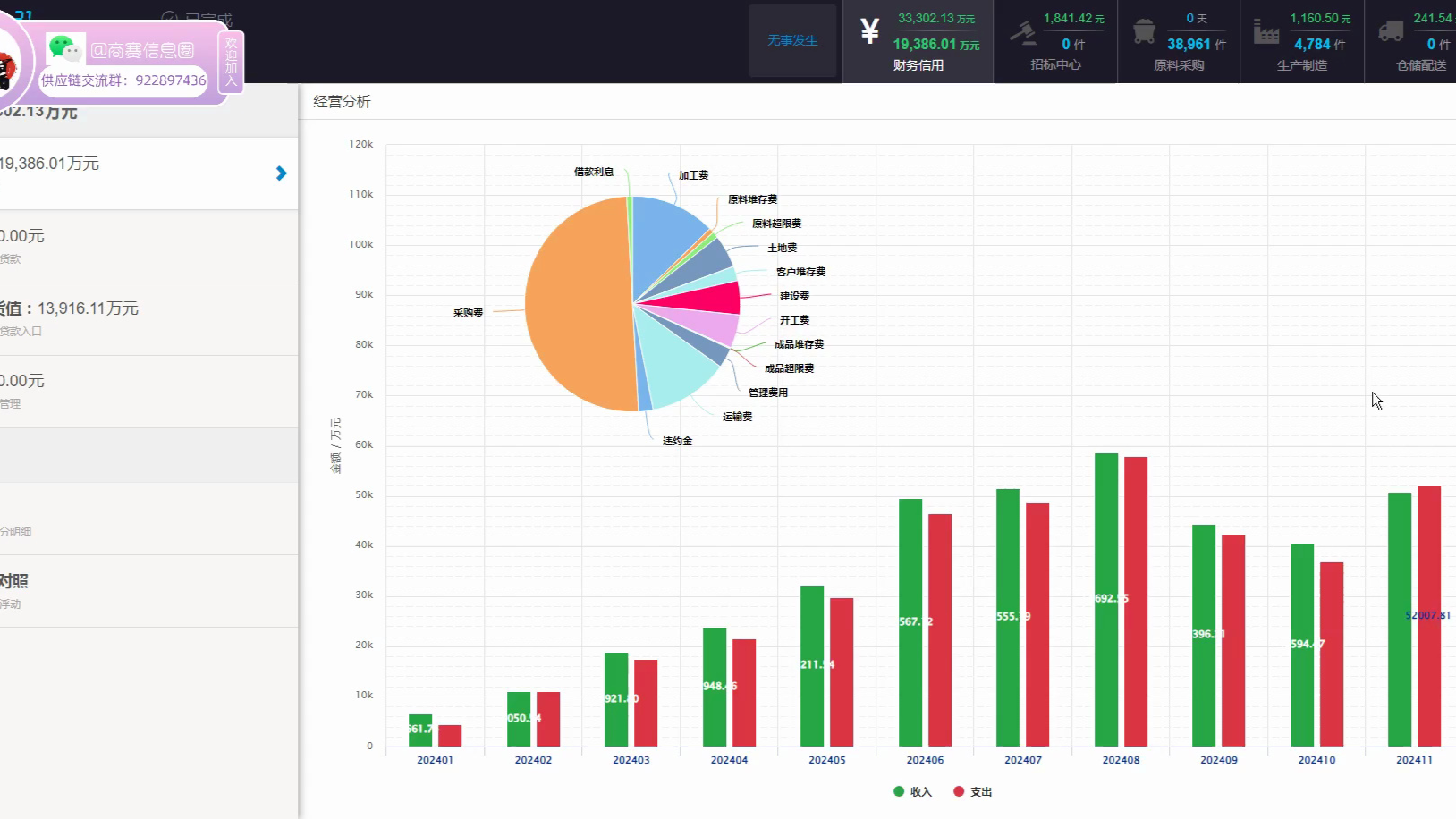Open the 财务信用 yen icon

(869, 31)
